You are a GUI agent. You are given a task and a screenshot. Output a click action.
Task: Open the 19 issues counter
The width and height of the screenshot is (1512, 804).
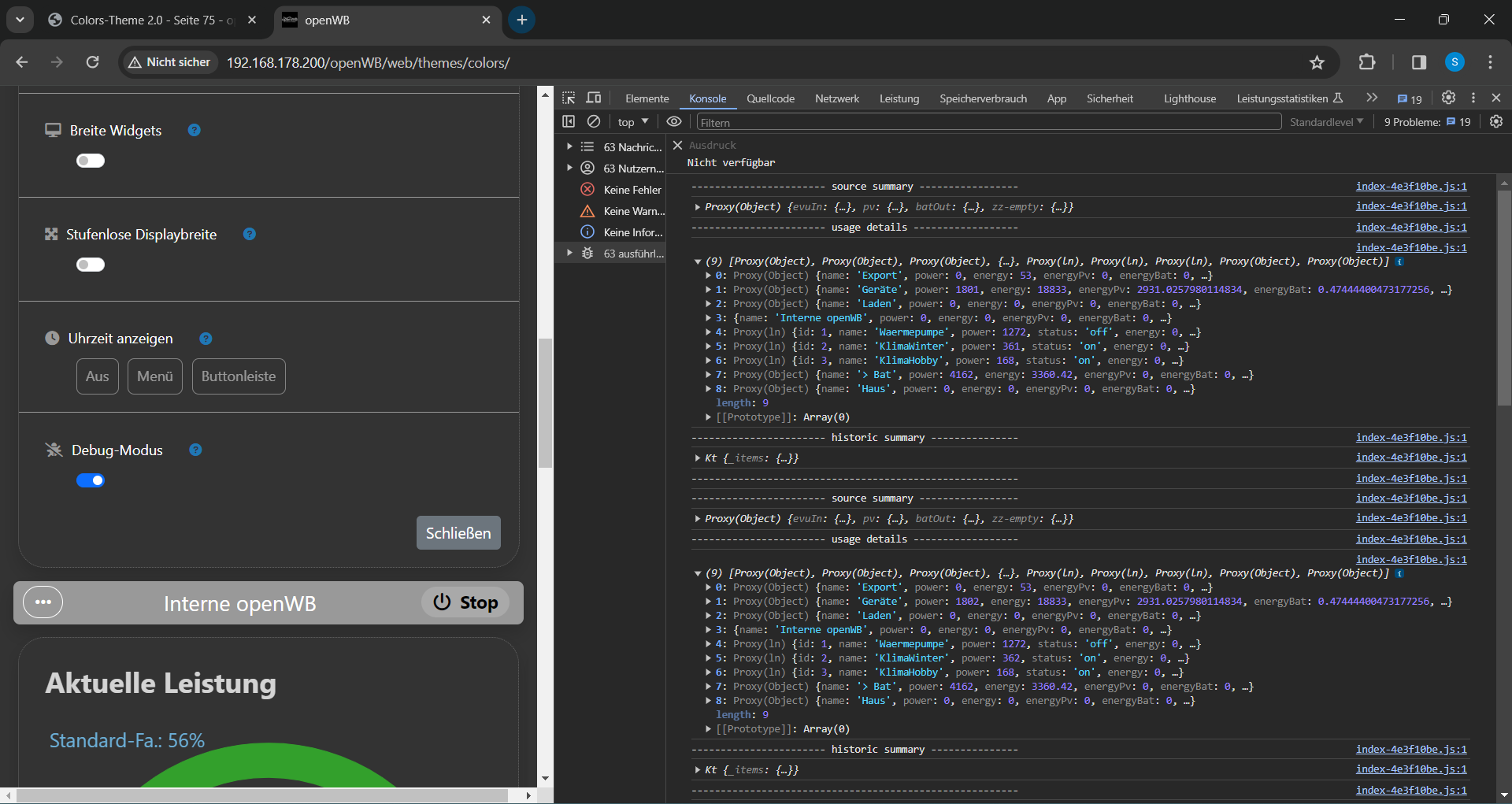(1409, 98)
